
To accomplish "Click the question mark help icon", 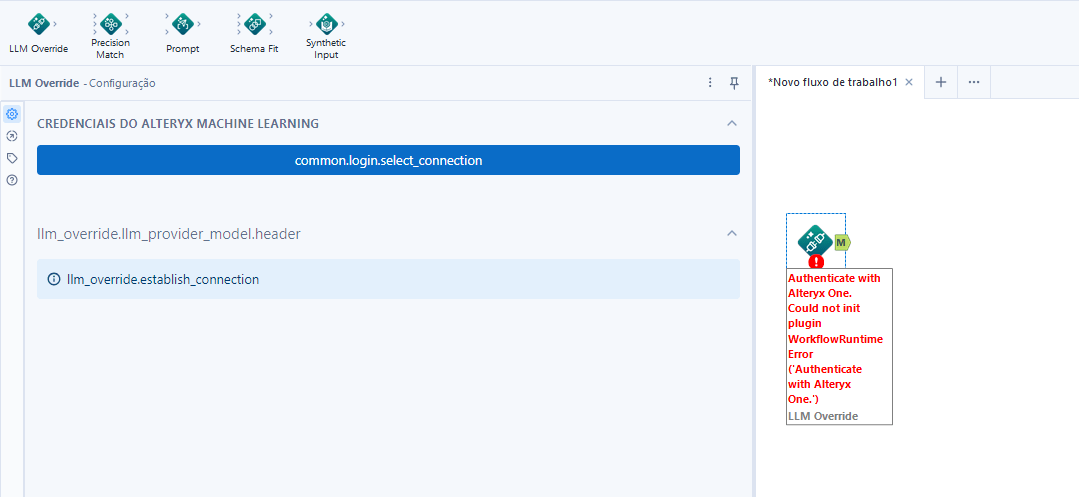I will [x=12, y=180].
